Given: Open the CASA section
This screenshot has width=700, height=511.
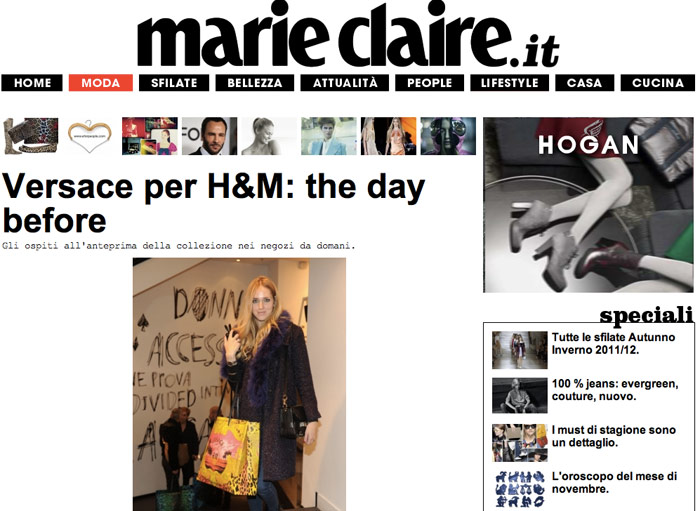Looking at the screenshot, I should 584,83.
